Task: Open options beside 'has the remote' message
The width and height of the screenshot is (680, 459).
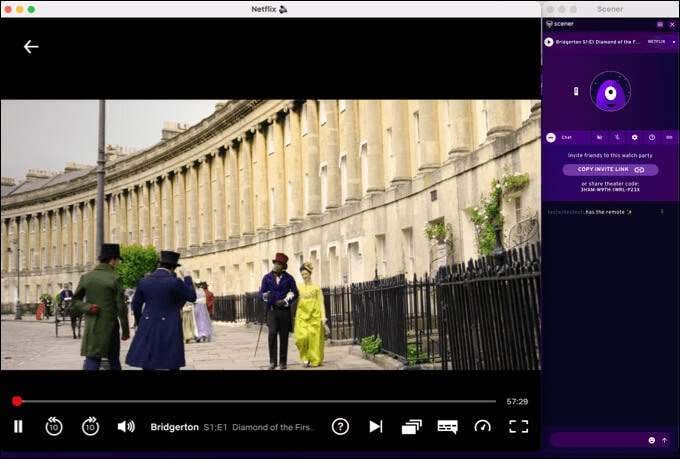Action: (x=662, y=212)
